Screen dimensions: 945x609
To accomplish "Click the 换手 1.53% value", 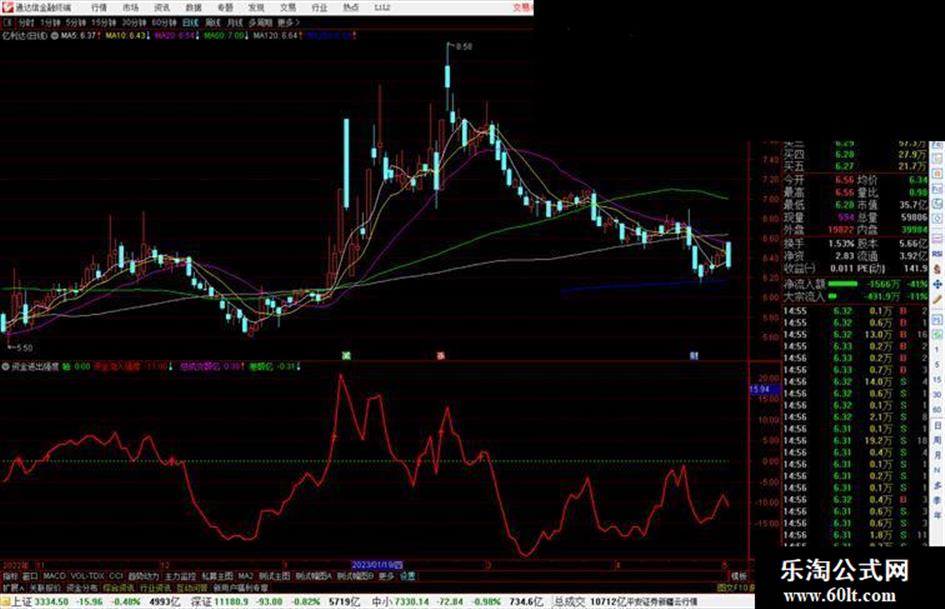I will click(x=841, y=244).
